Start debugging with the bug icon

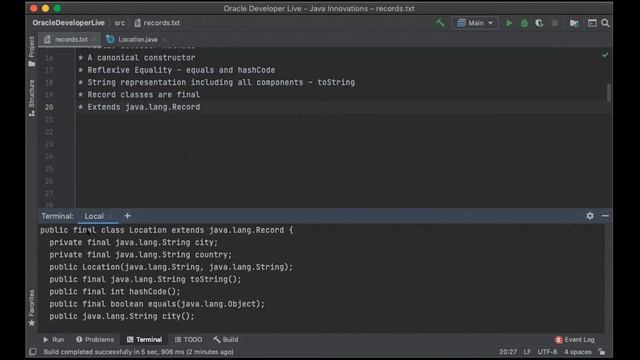tap(524, 23)
